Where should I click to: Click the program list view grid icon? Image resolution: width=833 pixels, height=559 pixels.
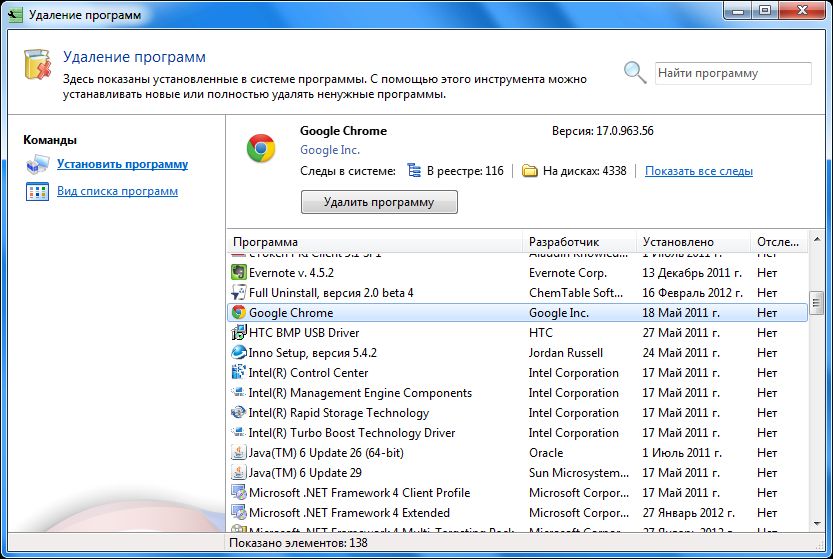point(37,191)
